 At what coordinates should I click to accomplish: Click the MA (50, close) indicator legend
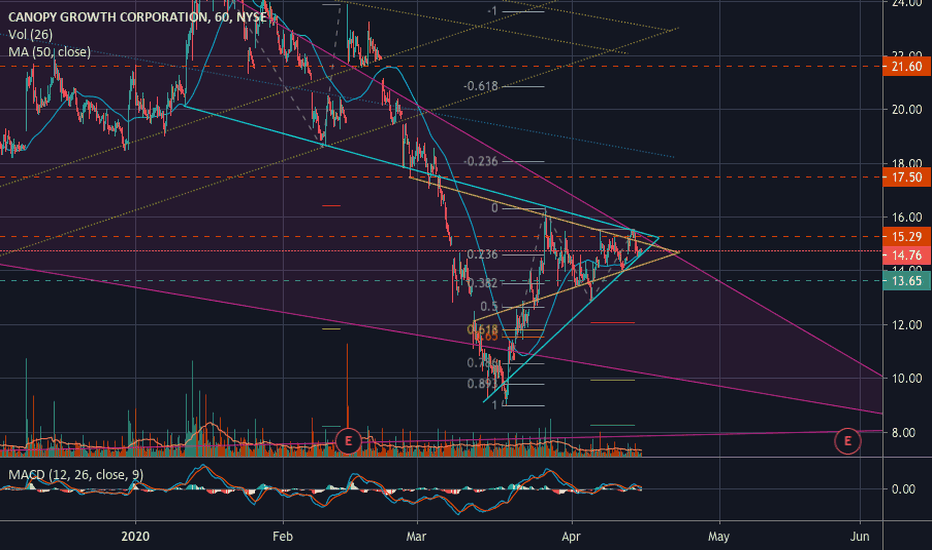(x=49, y=52)
